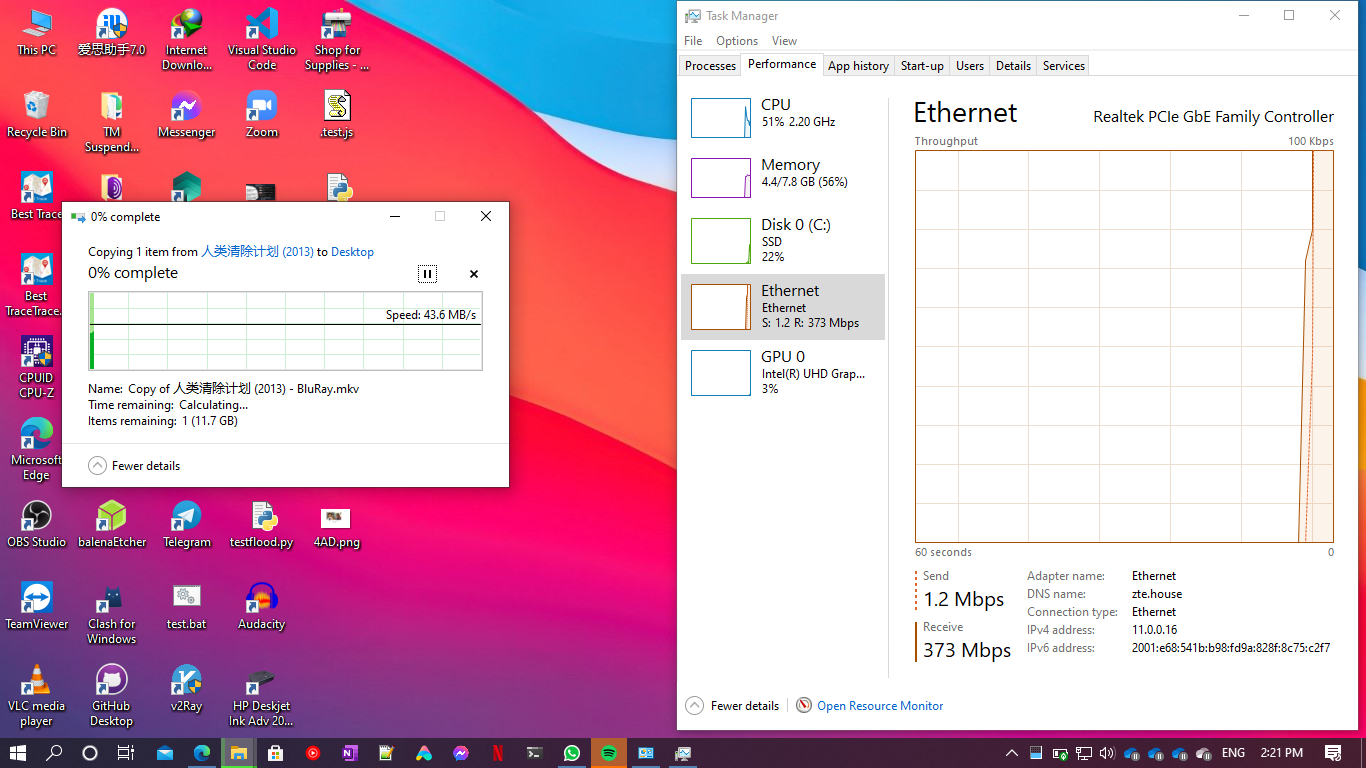Click the Windows search button on taskbar

(55, 753)
